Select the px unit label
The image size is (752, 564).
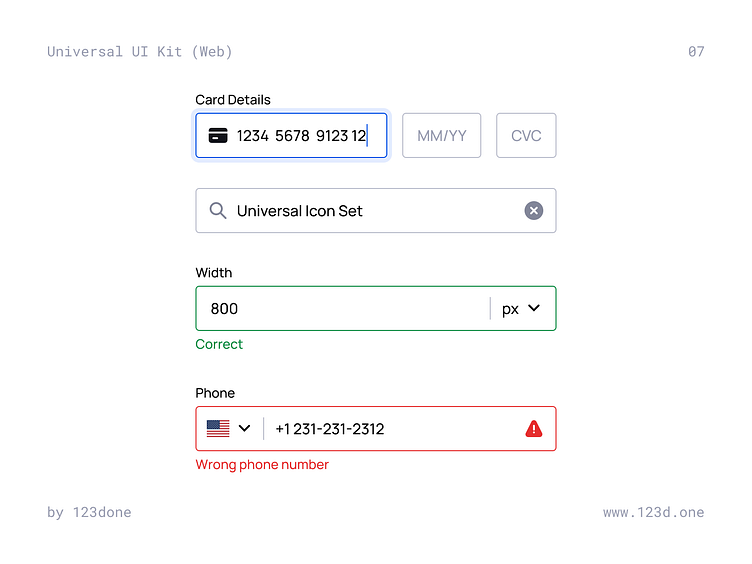(510, 309)
